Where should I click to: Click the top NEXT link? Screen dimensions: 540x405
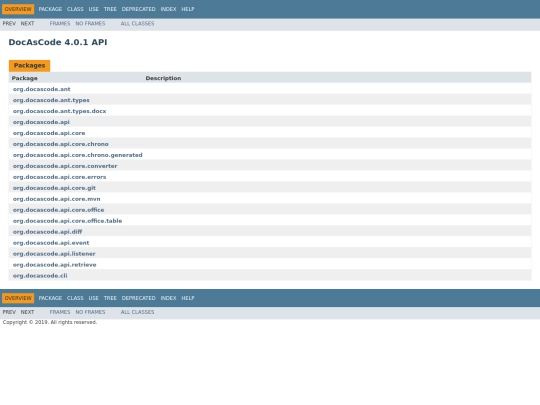[28, 23]
